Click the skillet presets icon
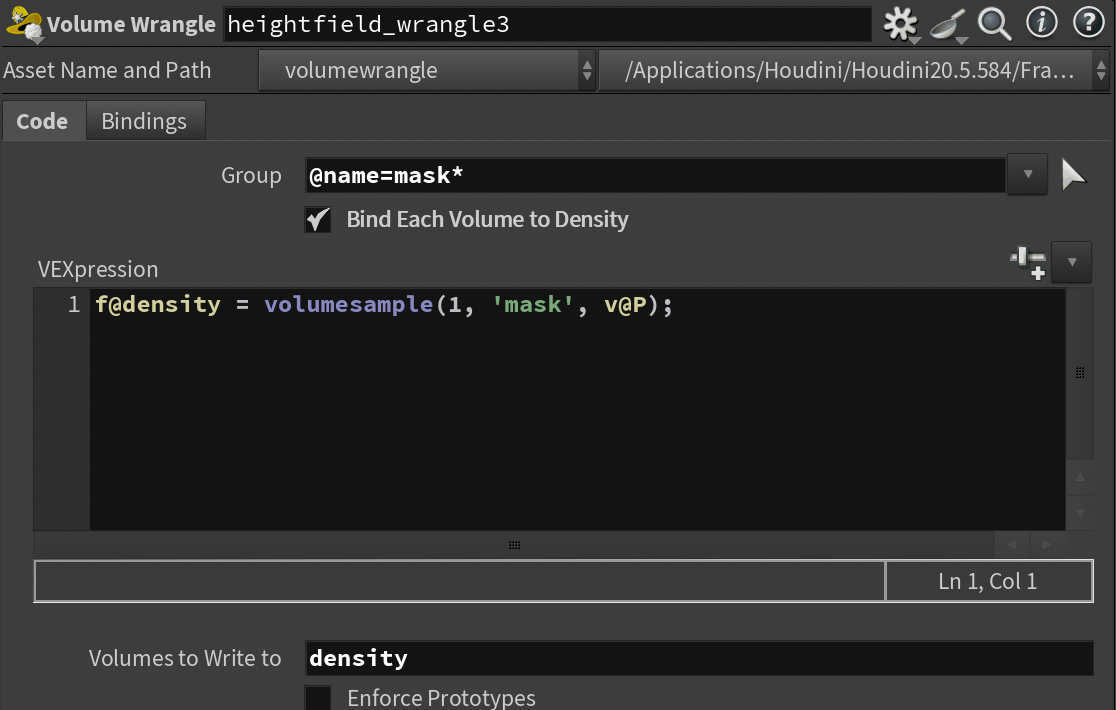 [x=947, y=24]
